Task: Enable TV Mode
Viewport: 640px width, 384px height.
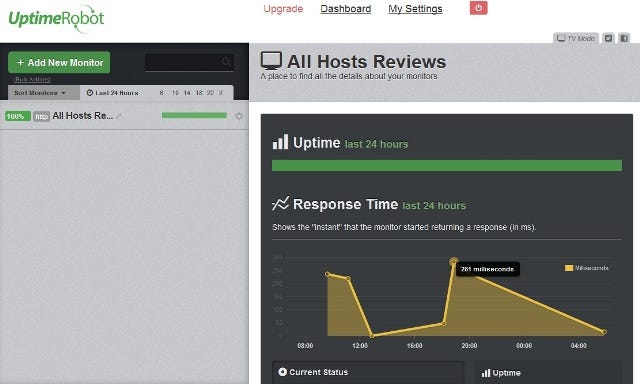Action: [576, 38]
